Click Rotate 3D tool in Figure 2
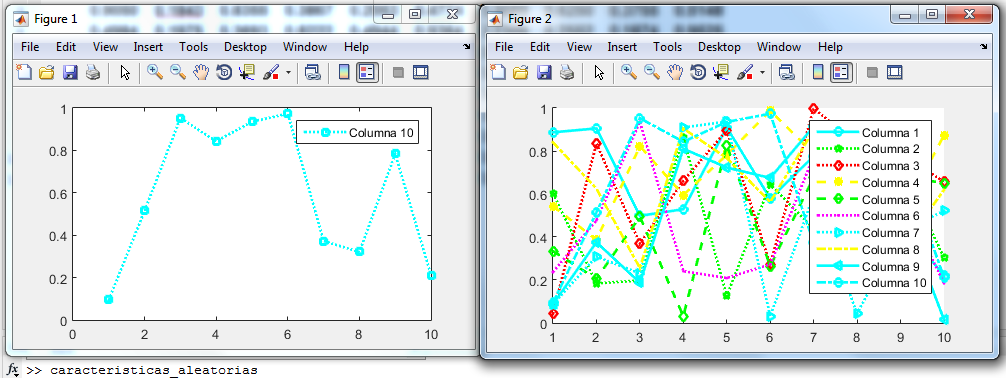Screen dimensions: 1006x378 point(699,73)
